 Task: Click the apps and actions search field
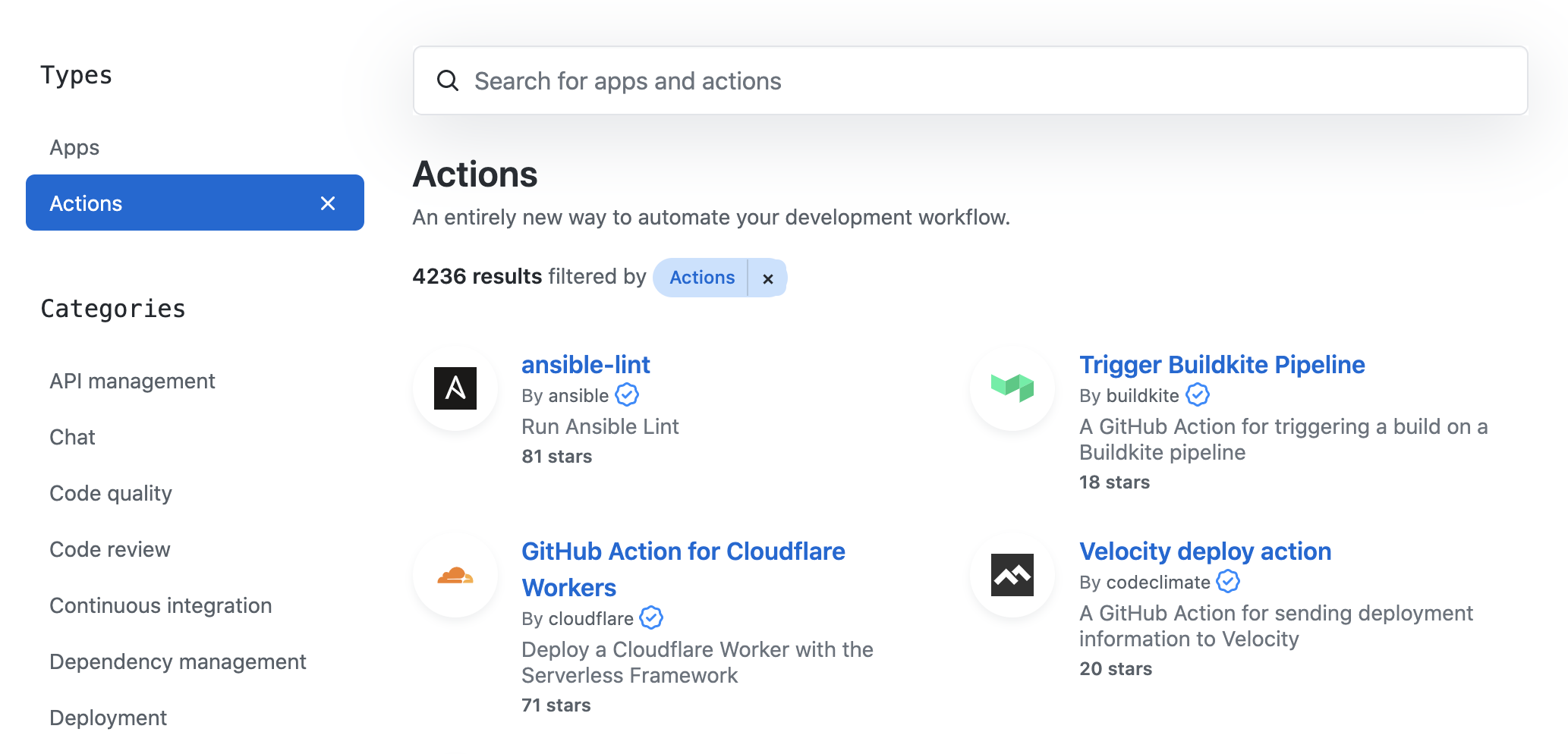click(x=835, y=80)
